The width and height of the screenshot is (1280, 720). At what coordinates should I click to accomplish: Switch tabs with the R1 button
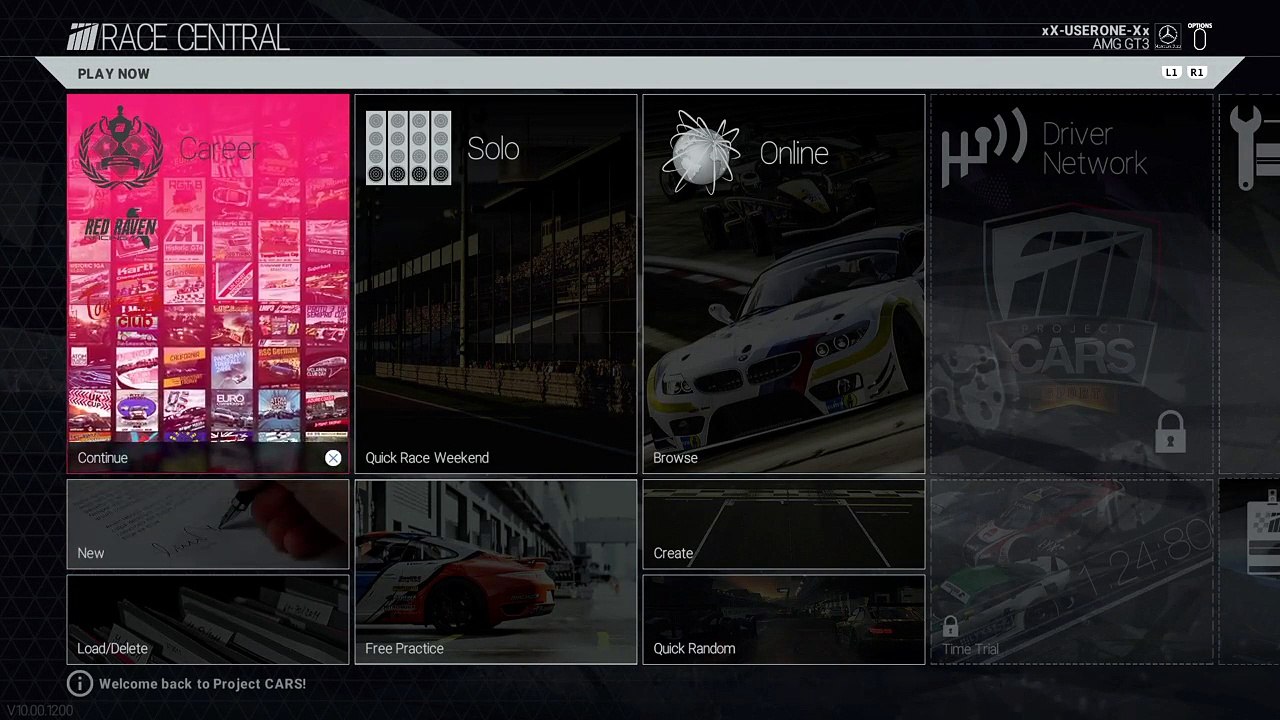1197,73
